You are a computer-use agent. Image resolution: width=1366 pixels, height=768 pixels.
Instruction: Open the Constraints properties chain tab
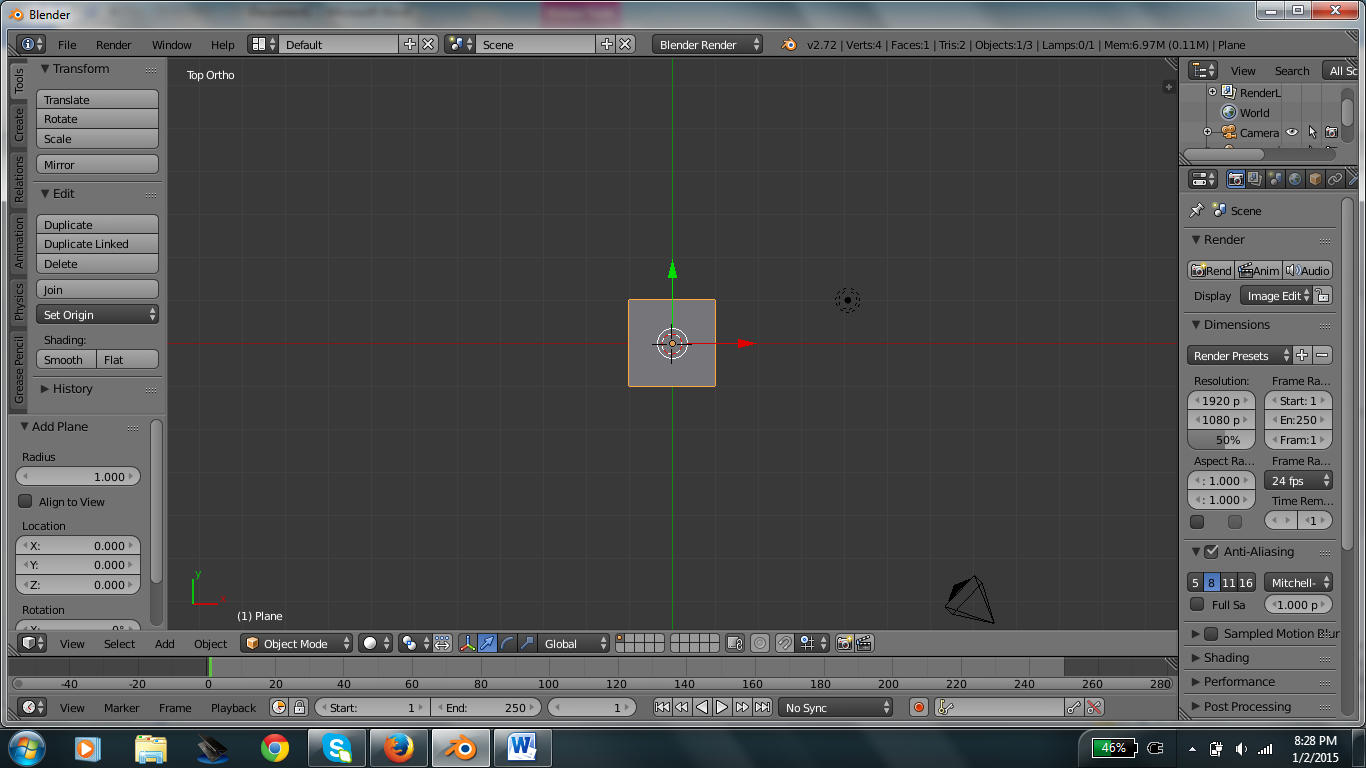click(1335, 180)
